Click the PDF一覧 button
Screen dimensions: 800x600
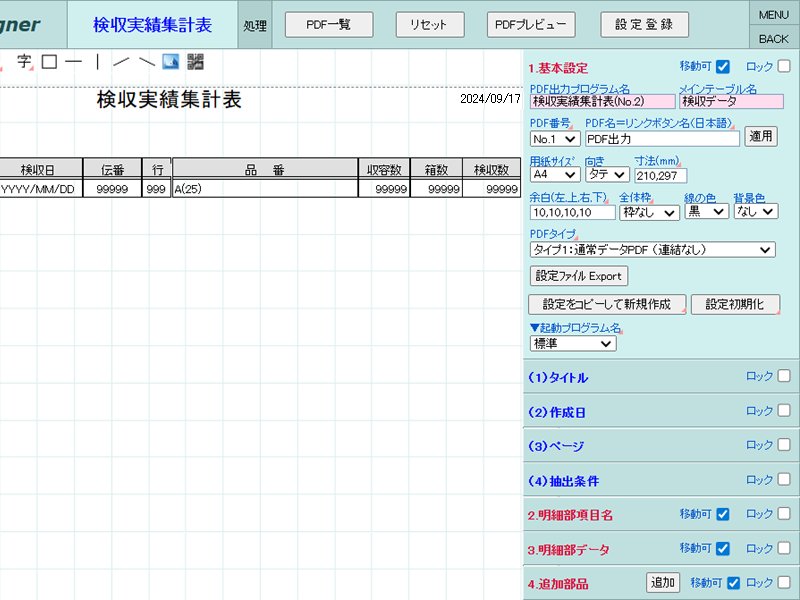[329, 24]
